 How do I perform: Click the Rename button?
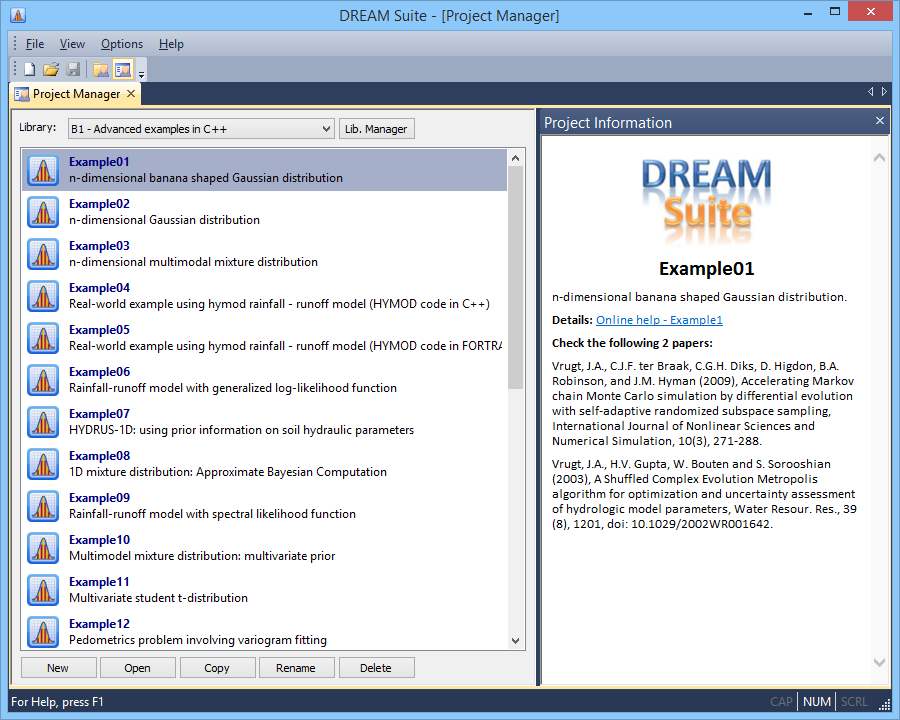click(x=296, y=668)
